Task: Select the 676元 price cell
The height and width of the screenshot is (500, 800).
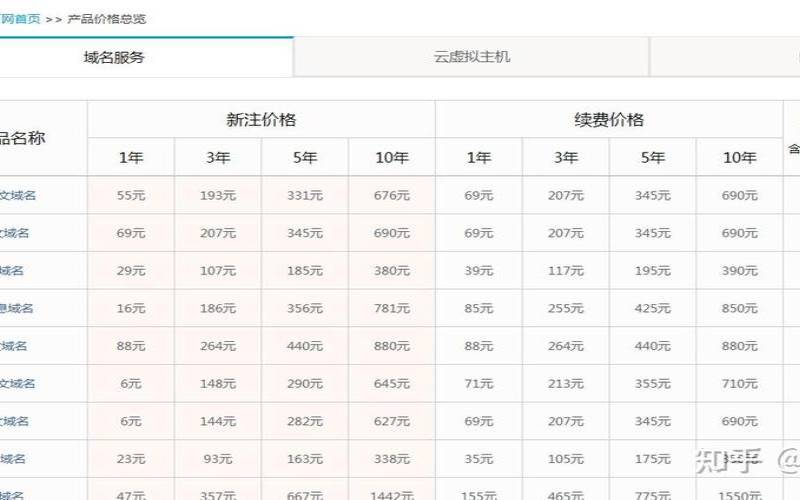Action: tap(392, 195)
